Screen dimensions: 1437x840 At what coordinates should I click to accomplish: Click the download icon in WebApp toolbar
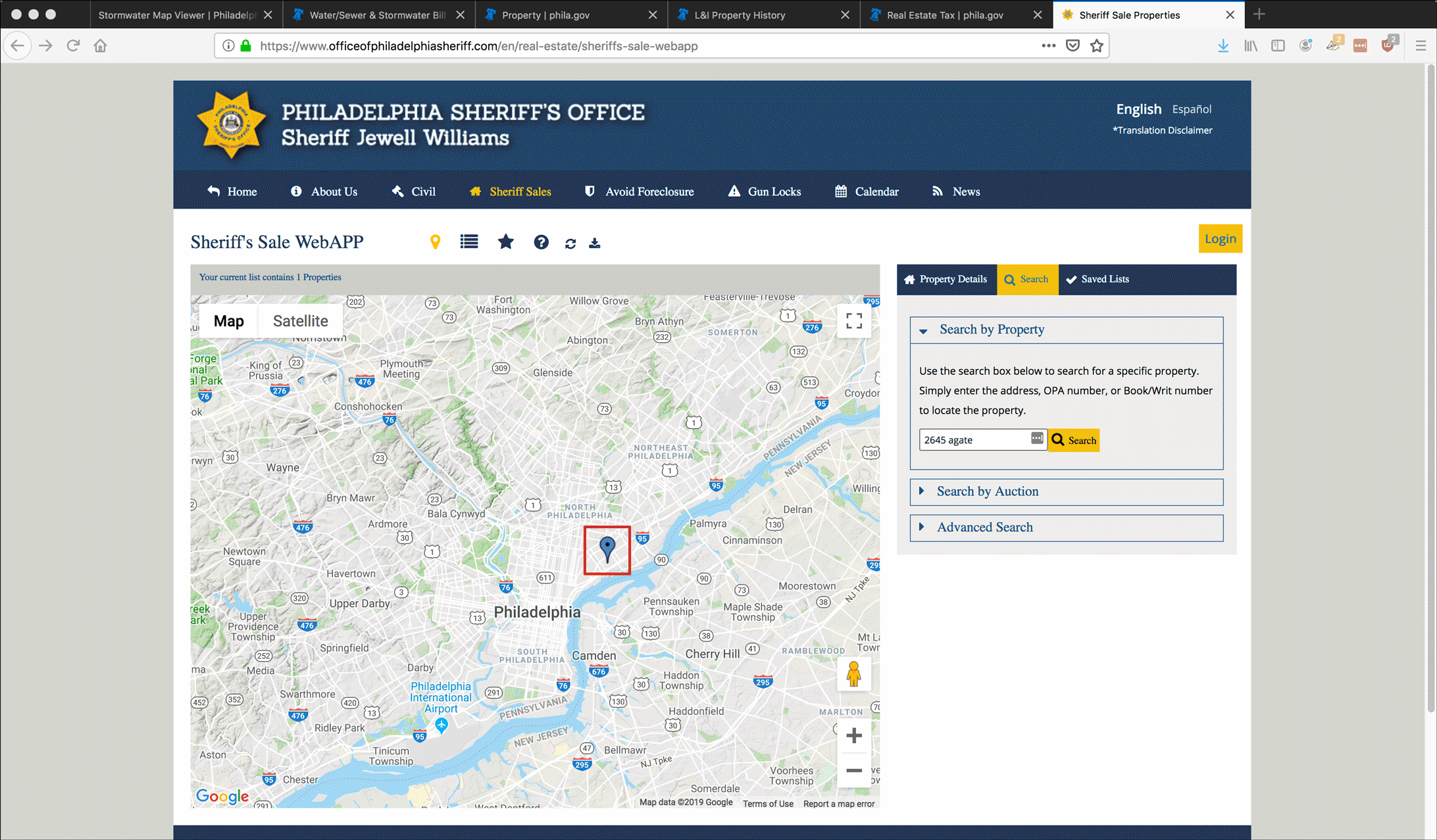pos(596,243)
